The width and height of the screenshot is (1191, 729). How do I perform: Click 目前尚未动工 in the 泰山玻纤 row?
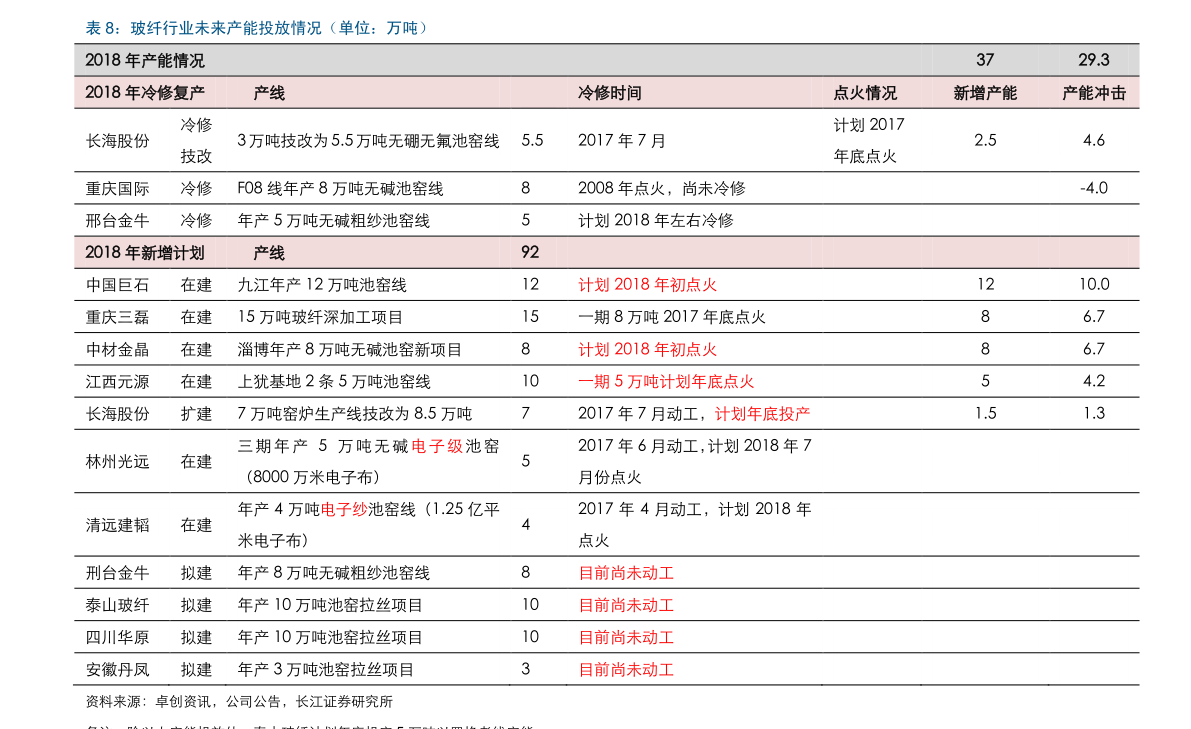click(x=626, y=605)
